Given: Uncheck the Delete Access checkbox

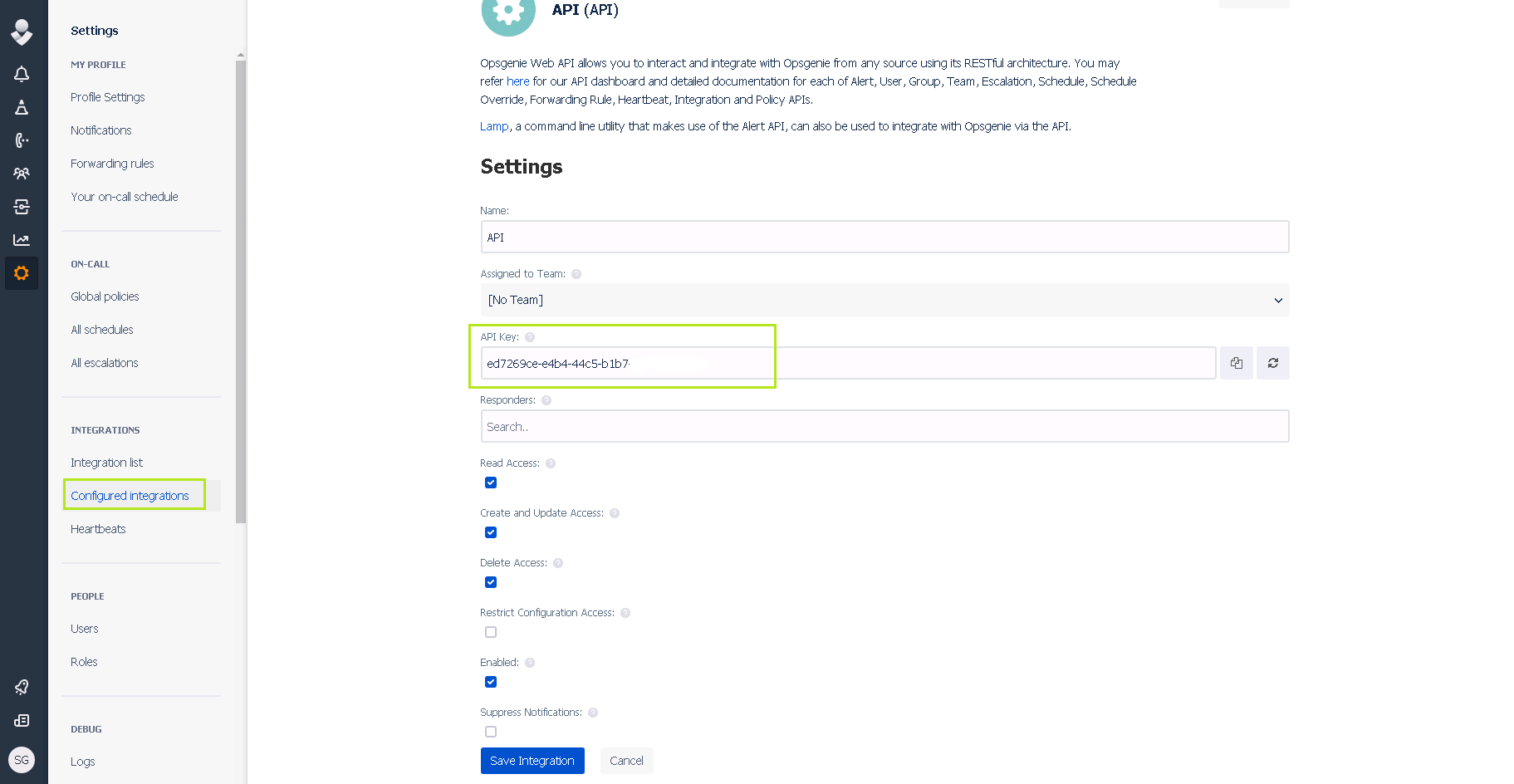Looking at the screenshot, I should [x=491, y=582].
